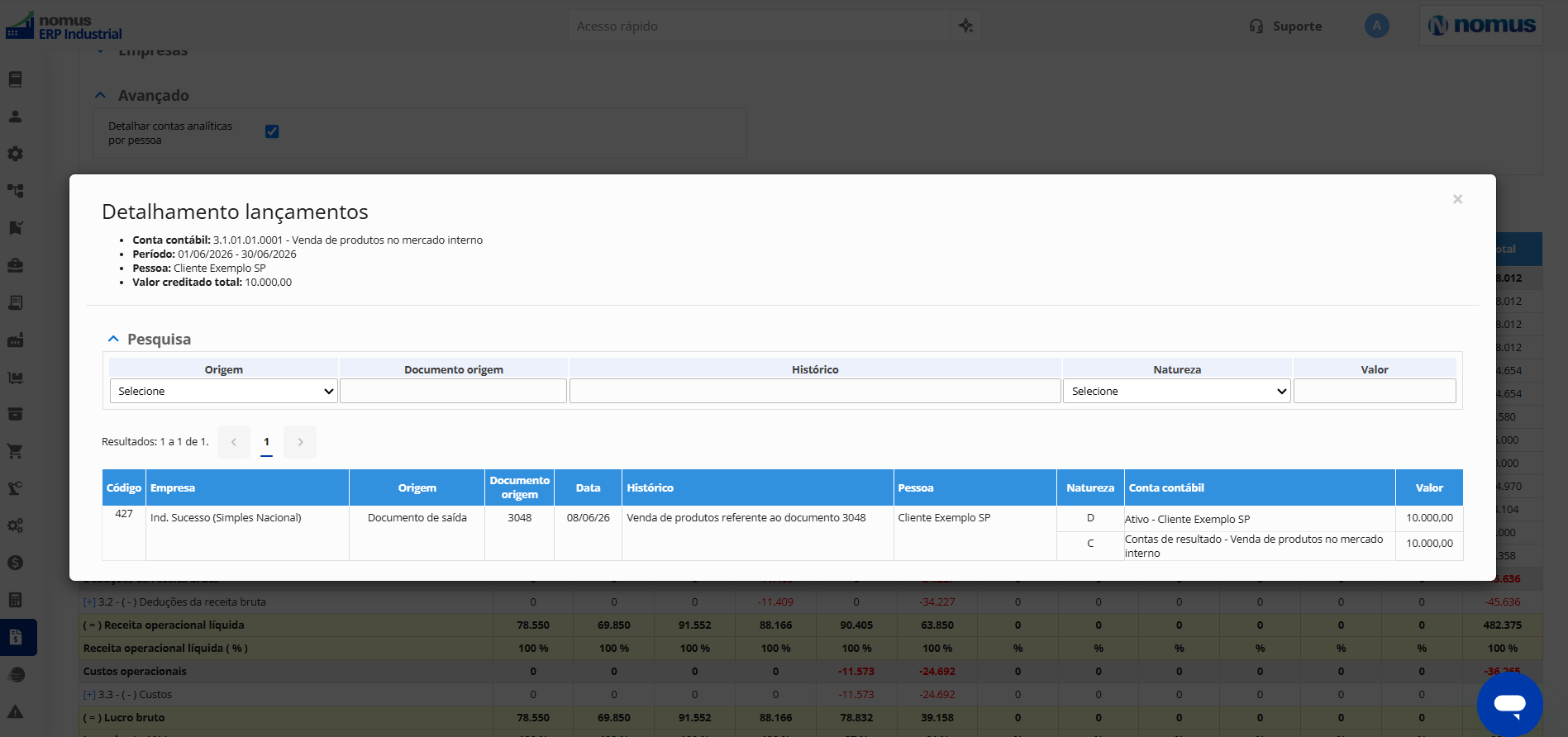Image resolution: width=1568 pixels, height=737 pixels.
Task: Open the Origem Selecione dropdown
Action: tap(223, 391)
